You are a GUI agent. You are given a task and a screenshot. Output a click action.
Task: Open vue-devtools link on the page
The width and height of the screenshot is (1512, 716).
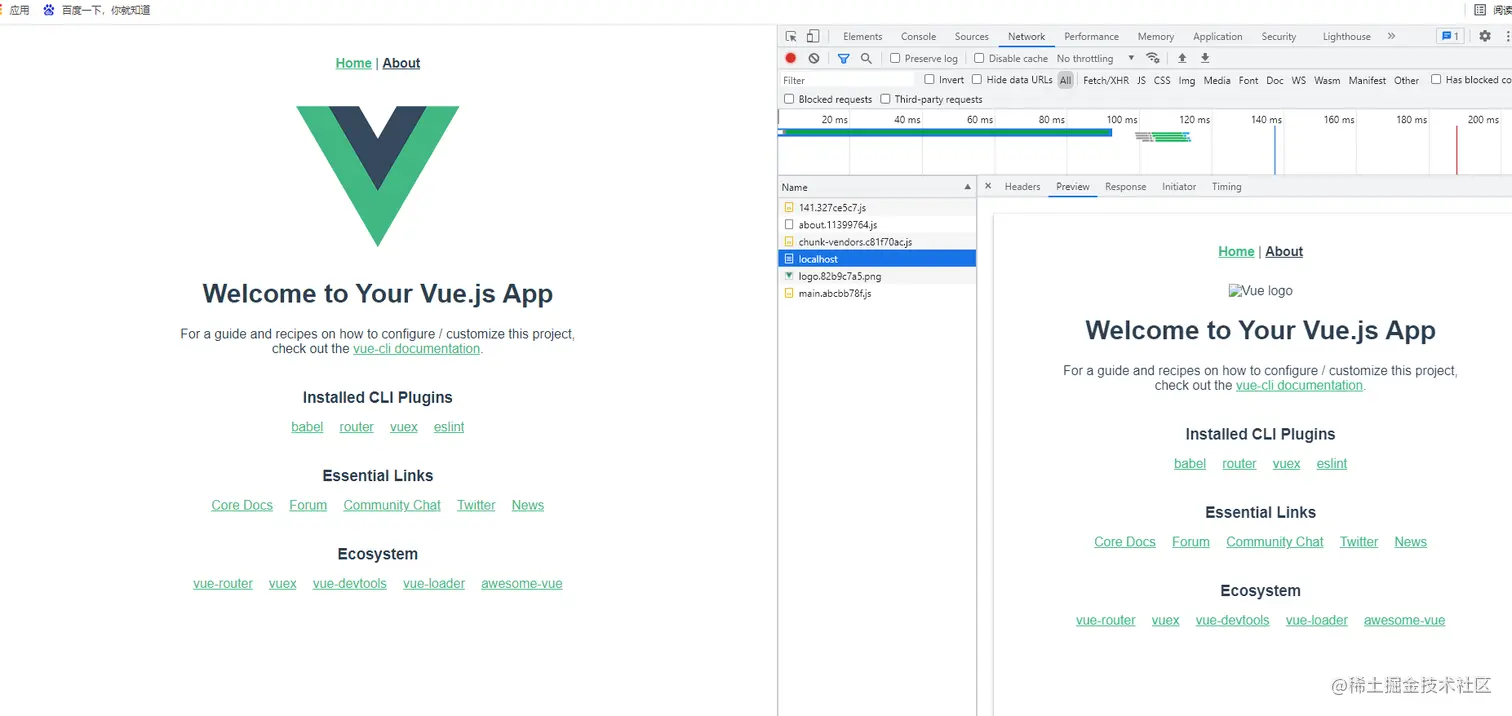click(x=349, y=584)
